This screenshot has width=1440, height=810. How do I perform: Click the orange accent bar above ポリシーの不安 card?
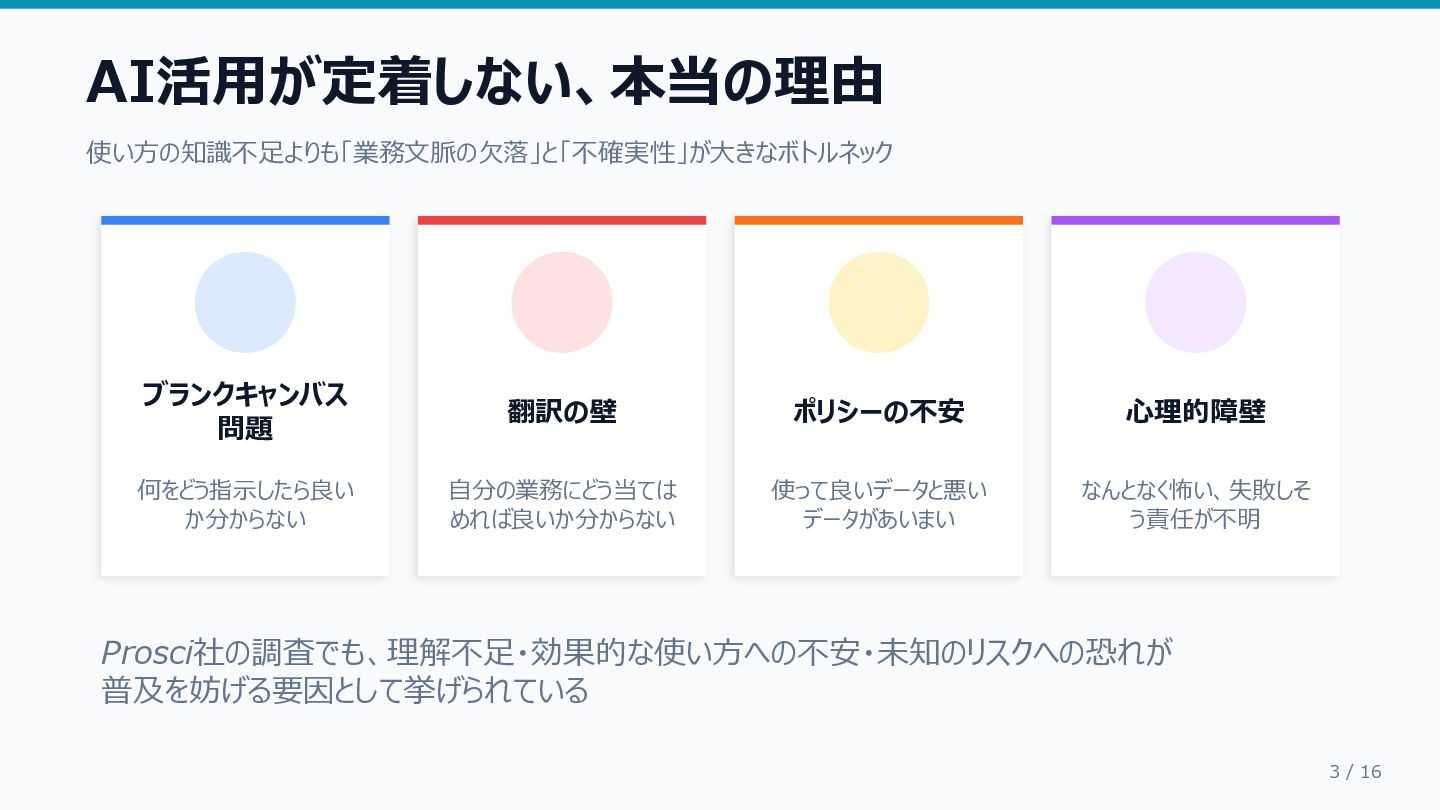coord(879,220)
